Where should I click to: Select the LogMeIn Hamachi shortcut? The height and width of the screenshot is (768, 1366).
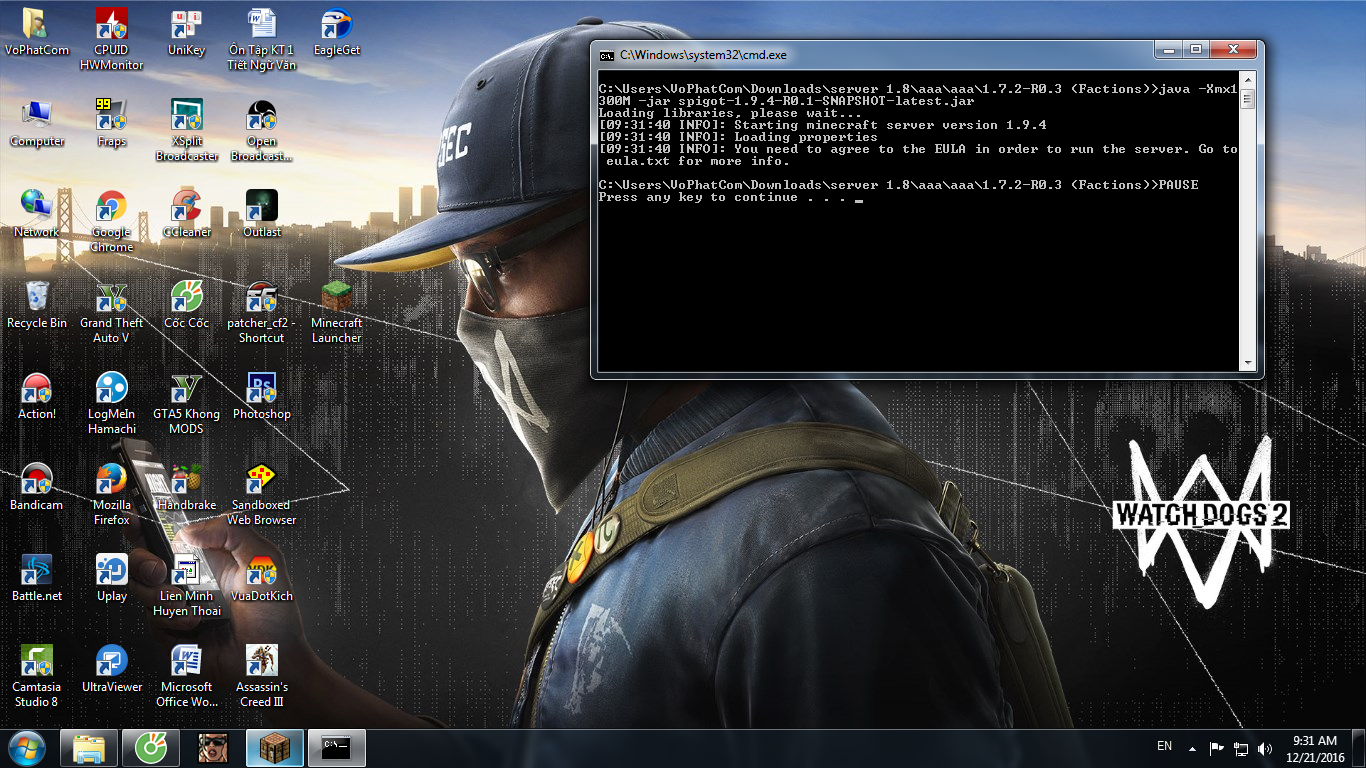111,389
